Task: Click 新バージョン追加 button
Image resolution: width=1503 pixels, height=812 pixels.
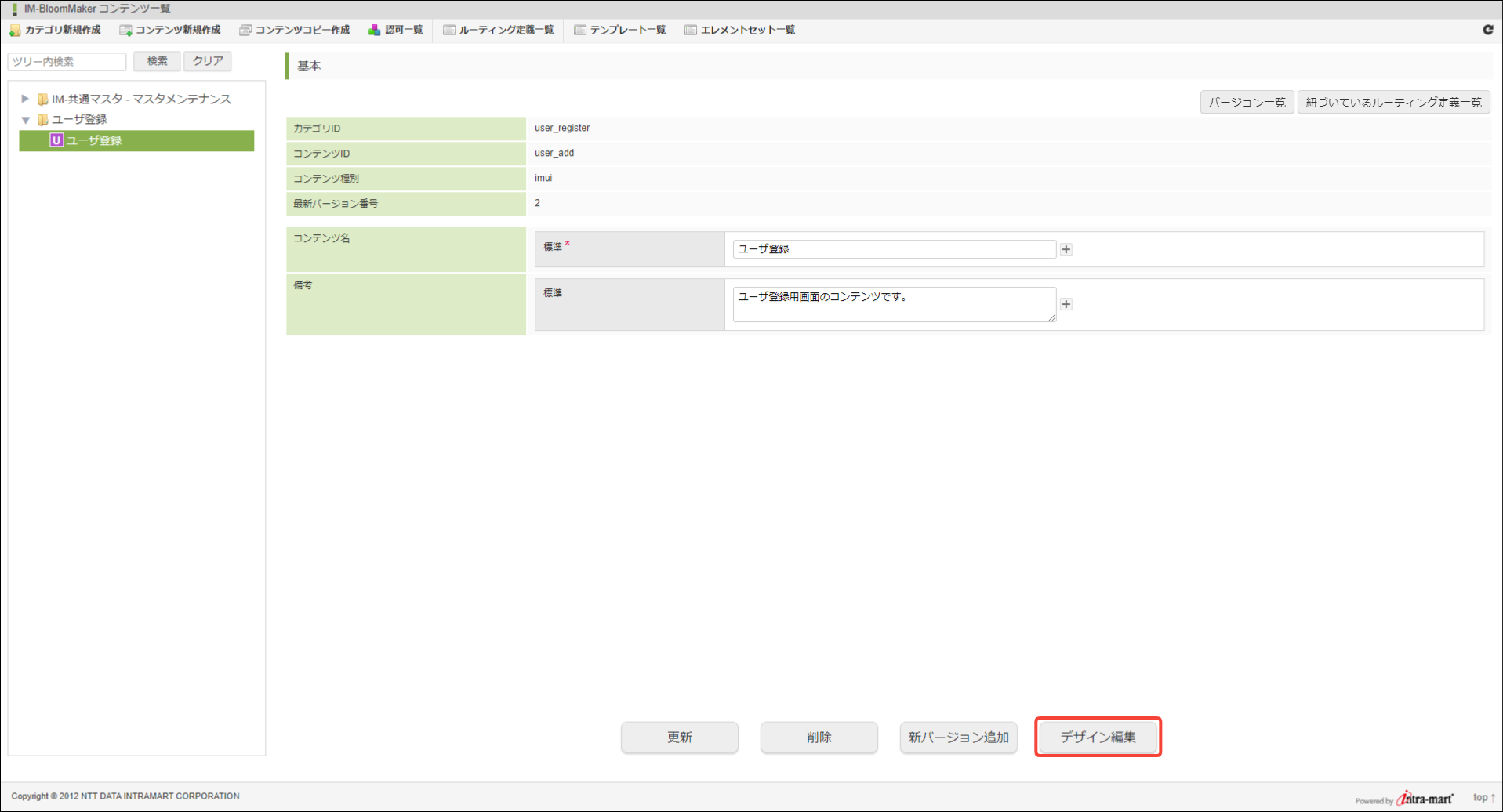Action: coord(958,738)
